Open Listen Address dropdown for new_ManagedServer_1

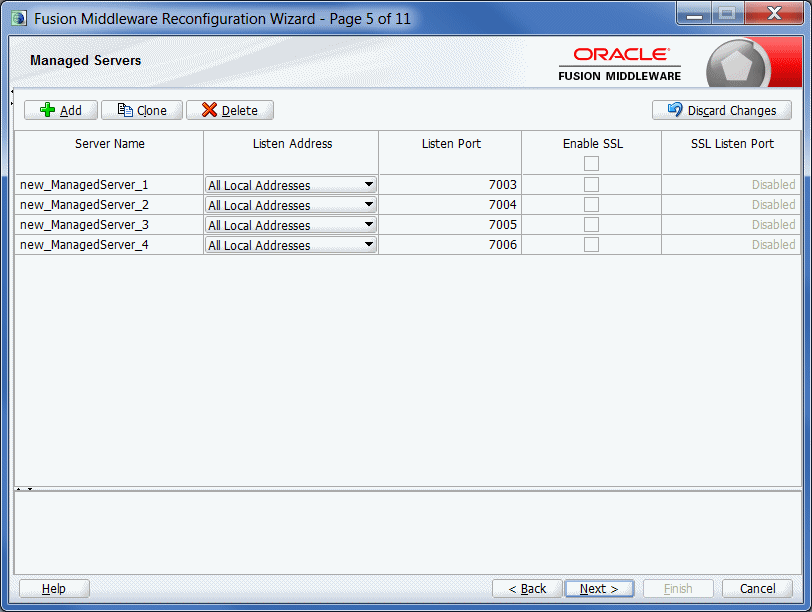tap(291, 185)
